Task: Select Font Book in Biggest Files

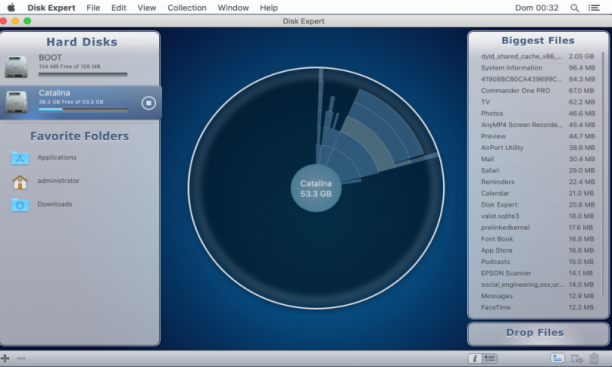Action: point(538,239)
